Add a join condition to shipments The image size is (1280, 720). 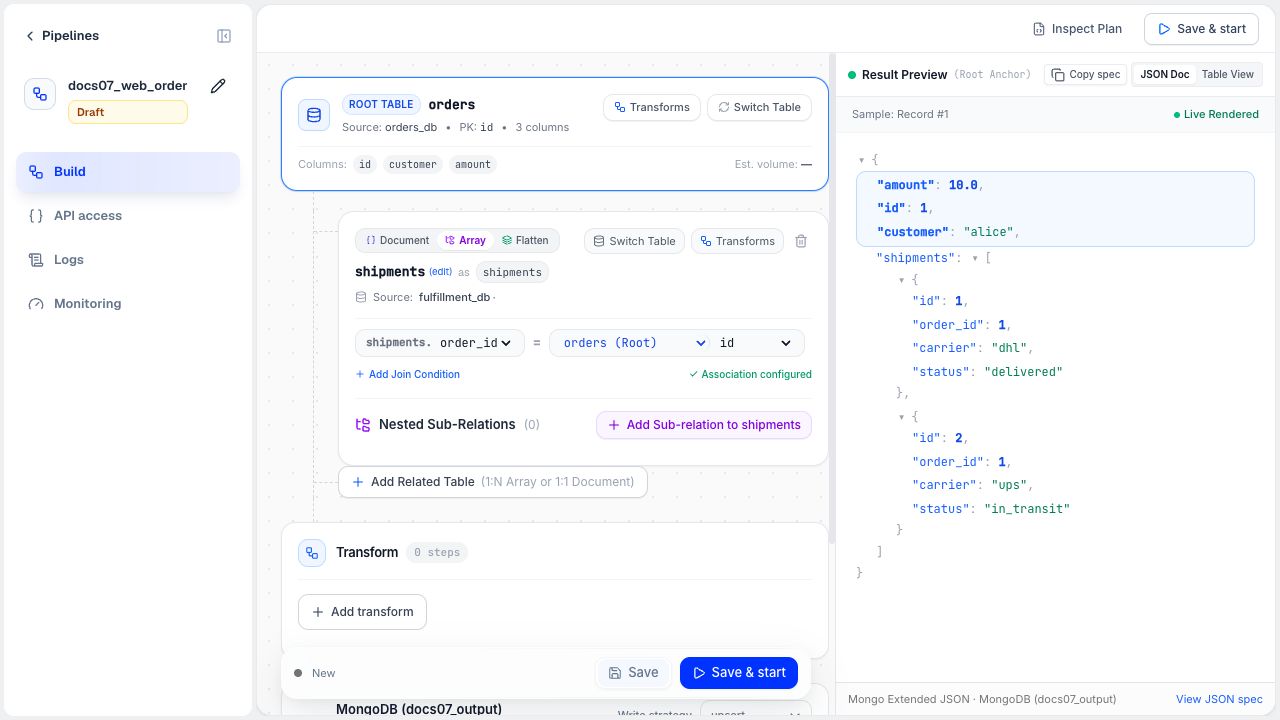[x=408, y=374]
